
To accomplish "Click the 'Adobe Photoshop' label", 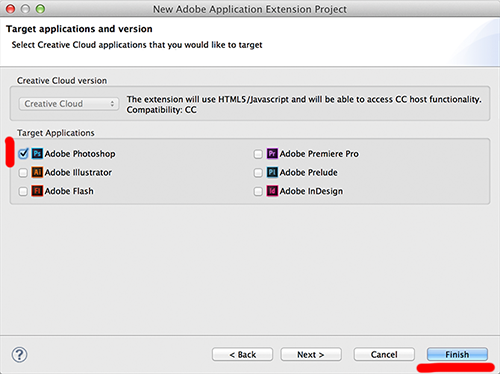I will [x=80, y=154].
